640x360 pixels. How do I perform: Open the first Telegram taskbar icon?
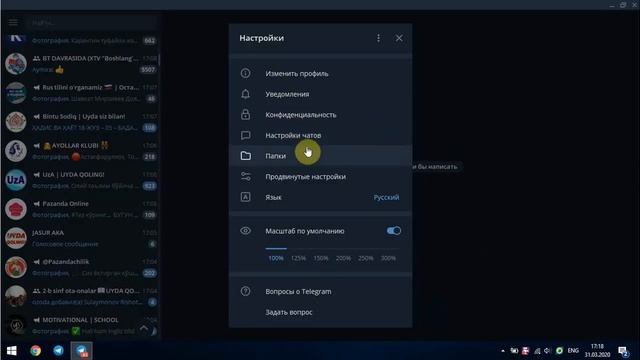[x=58, y=351]
